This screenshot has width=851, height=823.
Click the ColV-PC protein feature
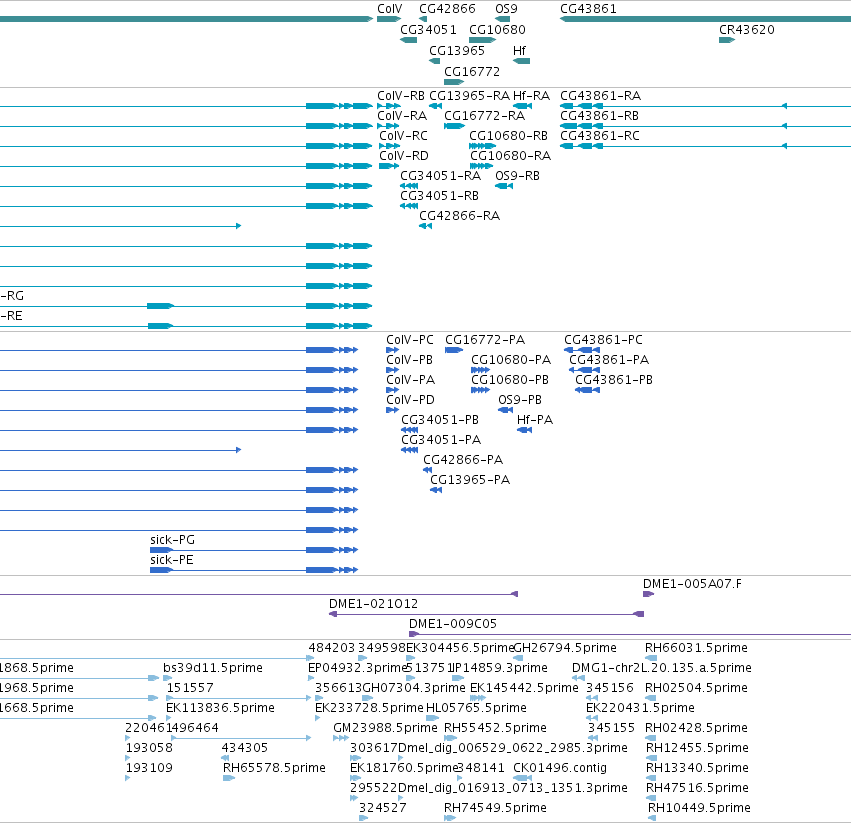pyautogui.click(x=392, y=350)
